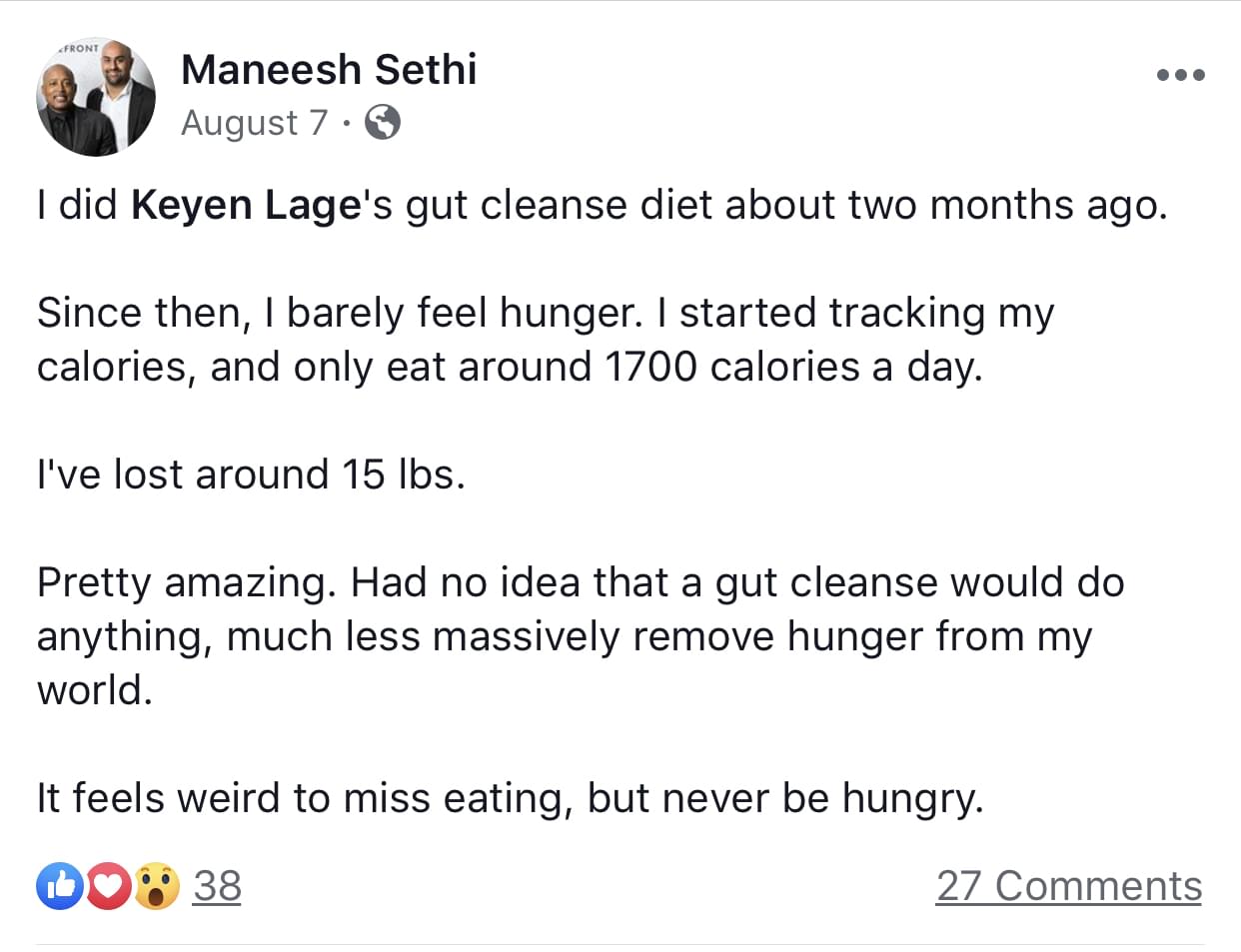Click the 'I've lost around 15 lbs.' line

(251, 475)
